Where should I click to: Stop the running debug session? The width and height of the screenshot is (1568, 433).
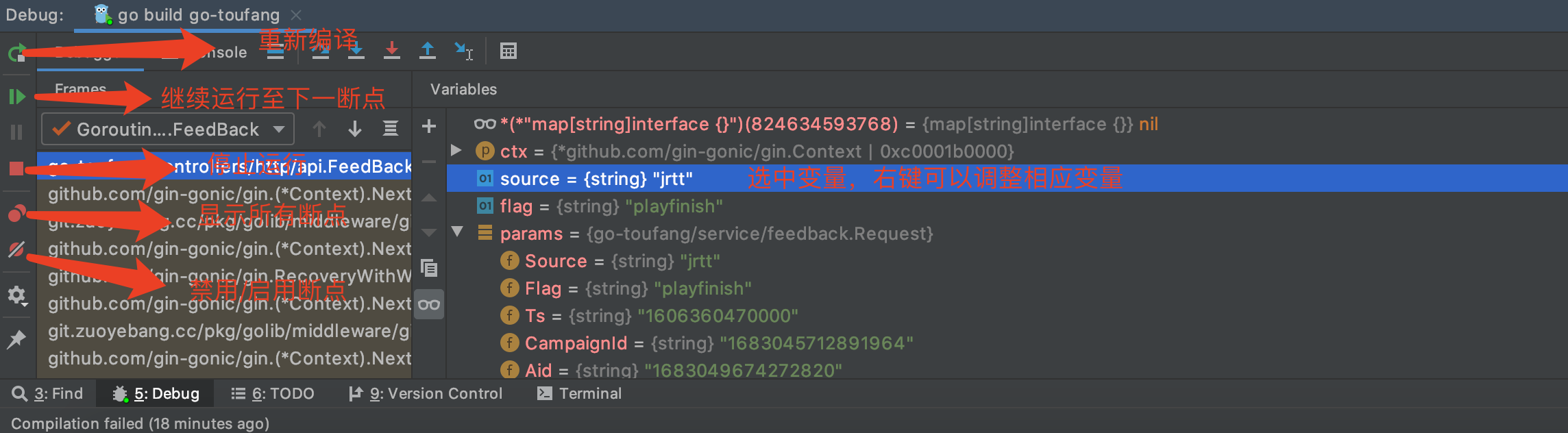coord(16,169)
